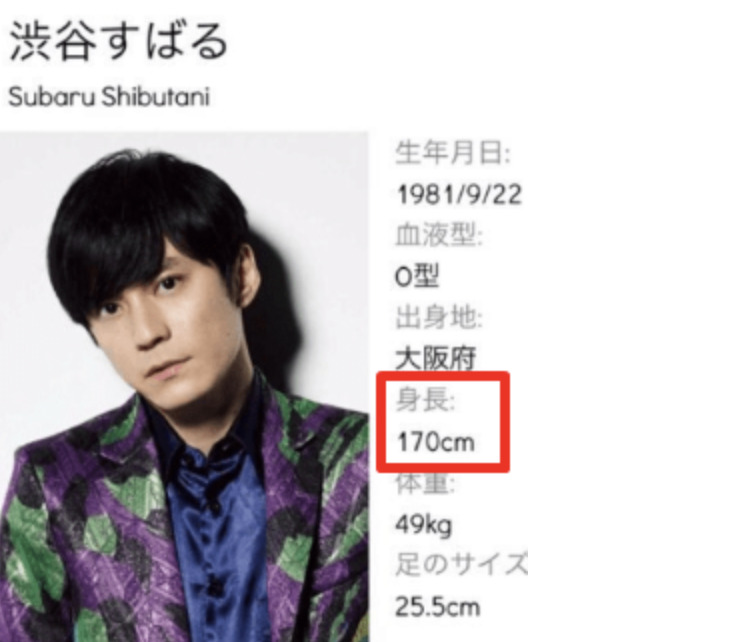Select the birthdate 1981/9/22

459,194
